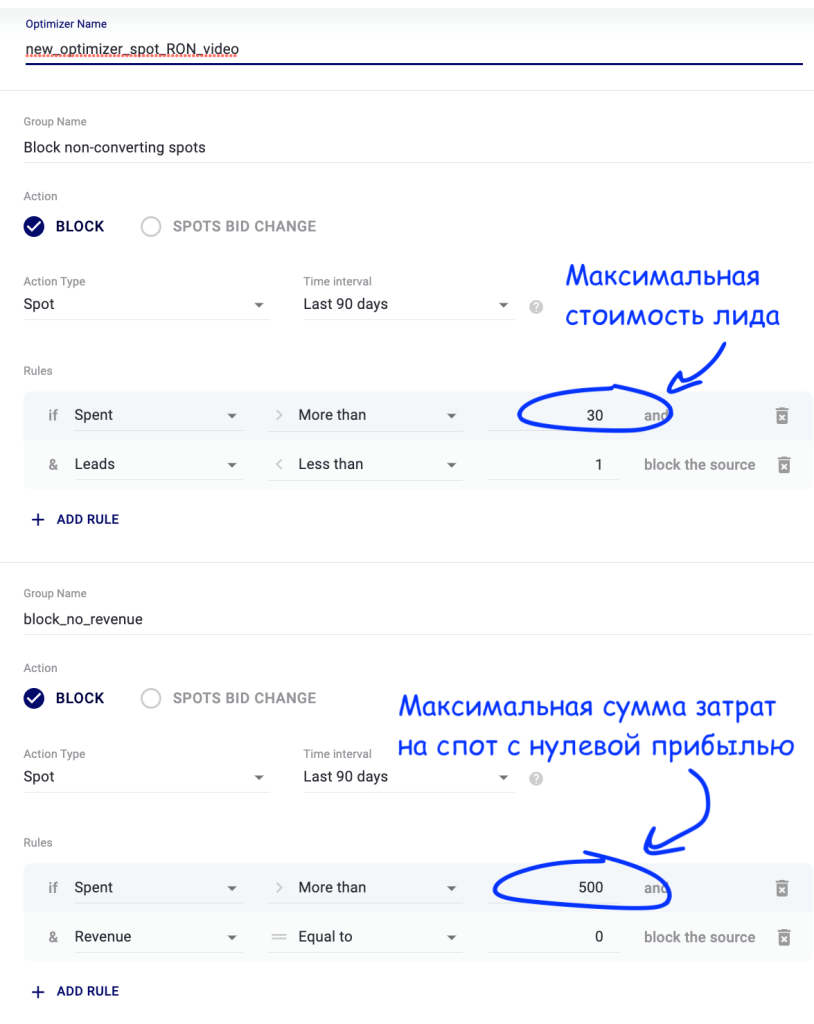Select BLOCK action in first group

(x=33, y=226)
